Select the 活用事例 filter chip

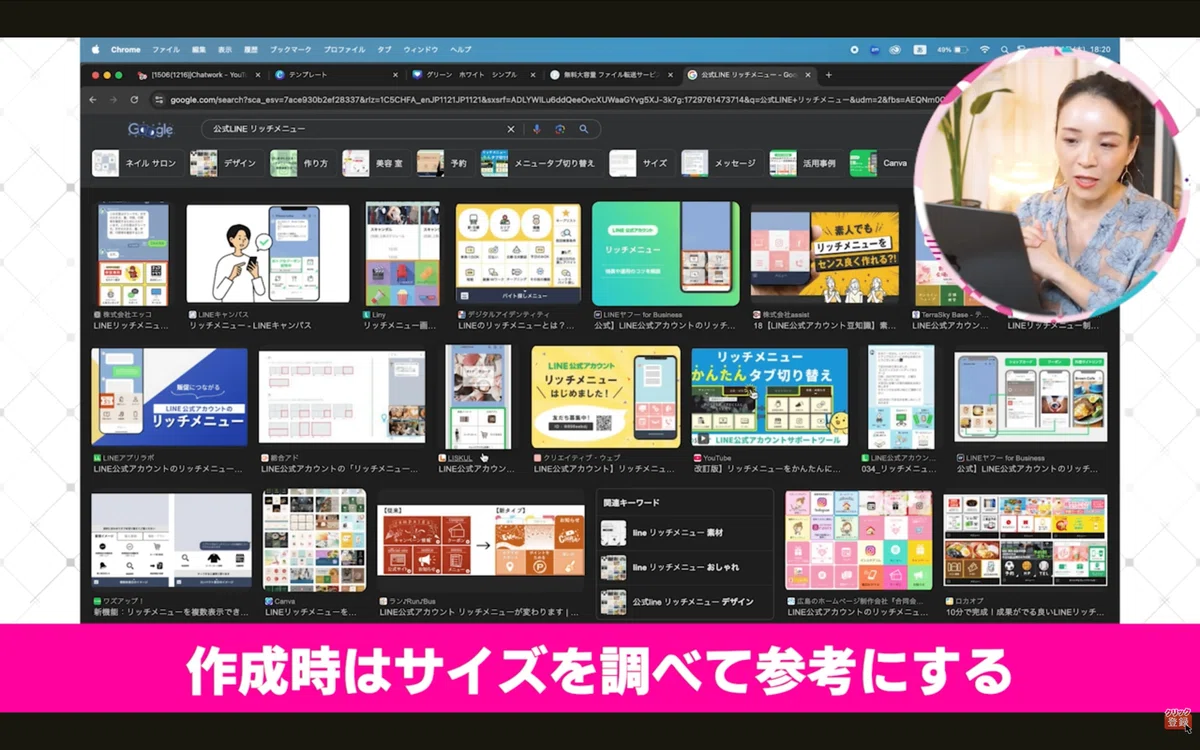click(x=805, y=163)
